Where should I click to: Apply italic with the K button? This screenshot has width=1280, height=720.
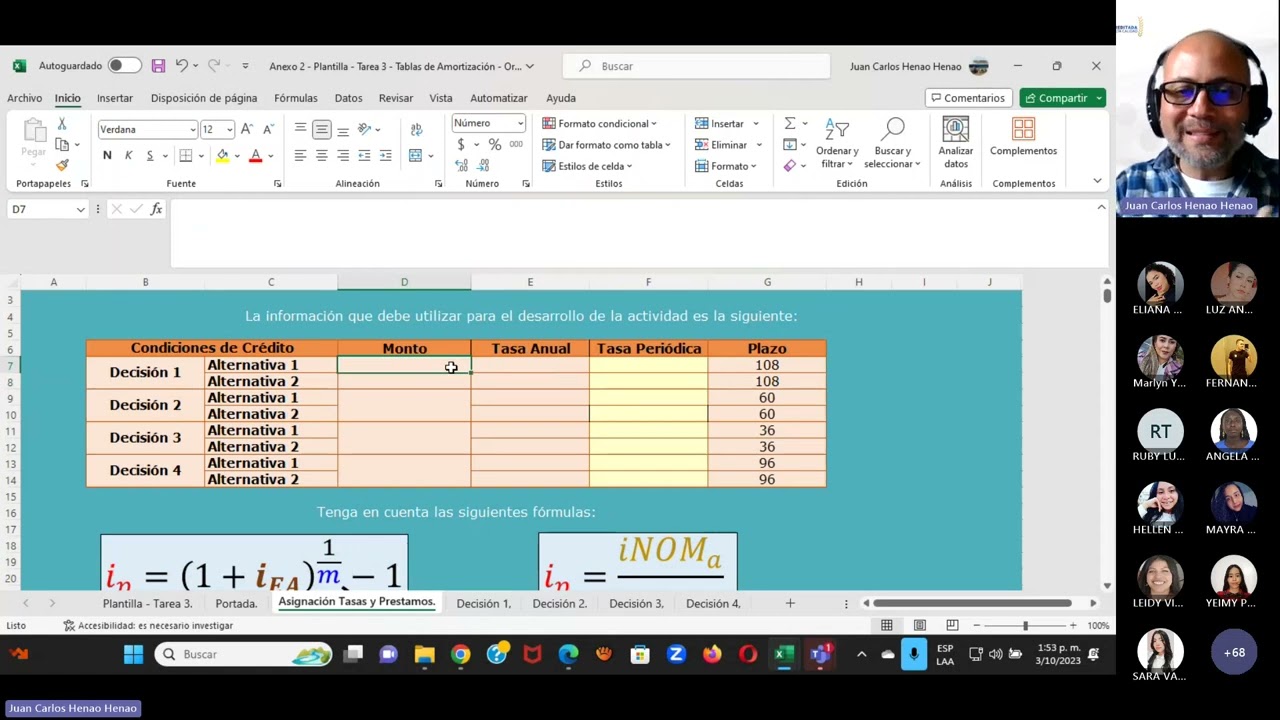128,155
